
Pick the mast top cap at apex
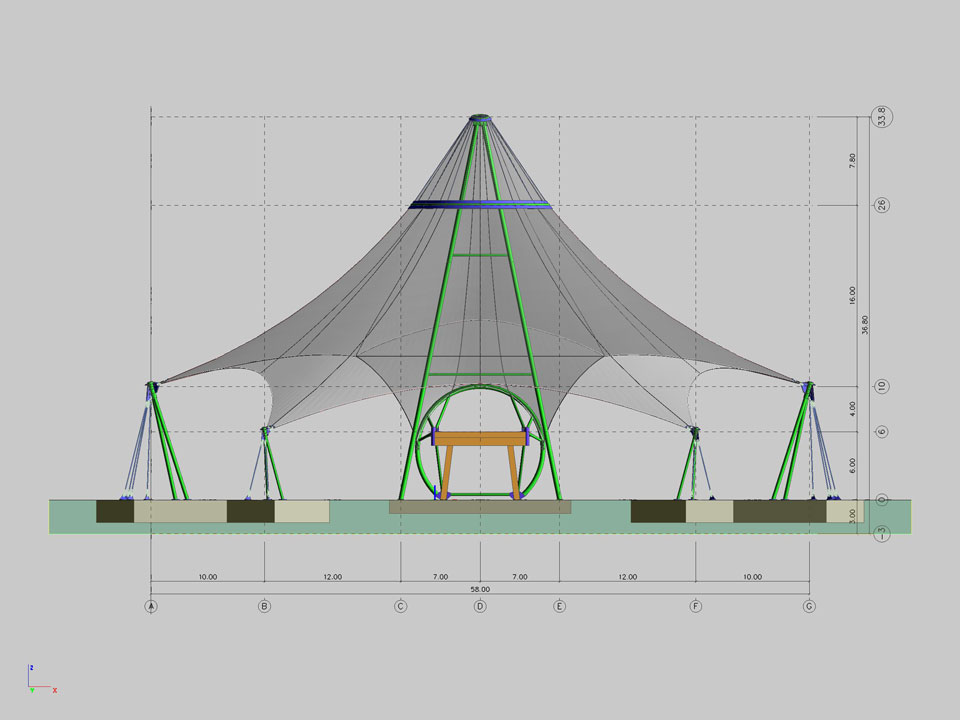[x=480, y=119]
